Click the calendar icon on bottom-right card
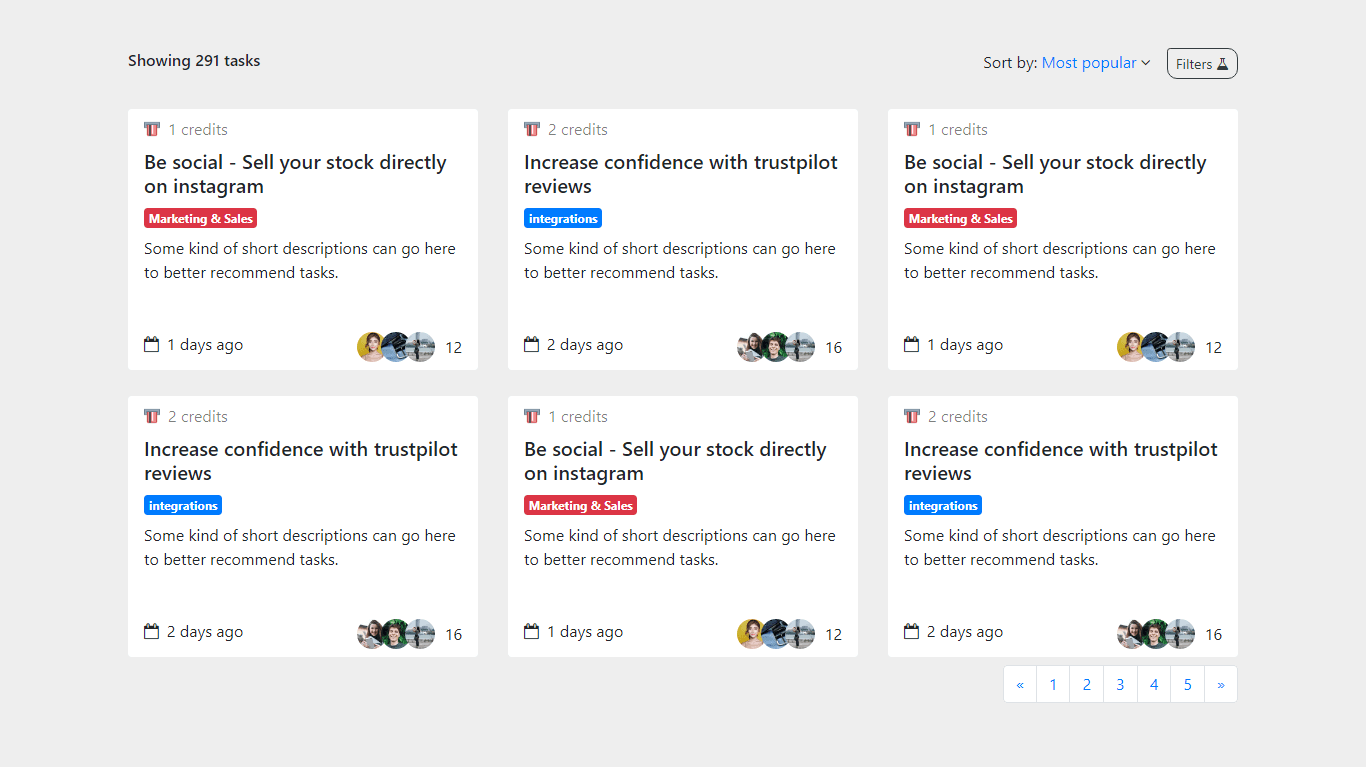Image resolution: width=1366 pixels, height=767 pixels. 911,630
